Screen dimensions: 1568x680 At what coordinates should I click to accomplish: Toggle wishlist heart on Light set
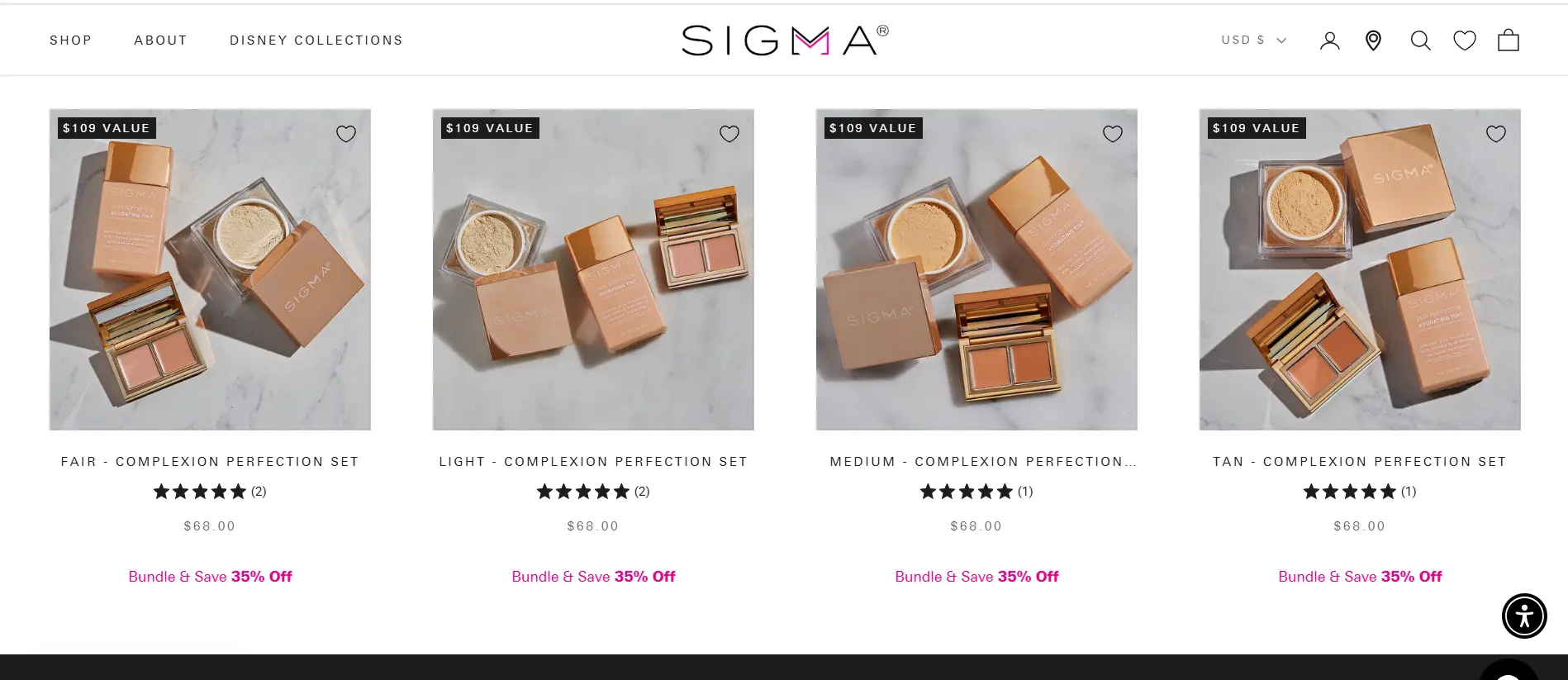pyautogui.click(x=729, y=134)
